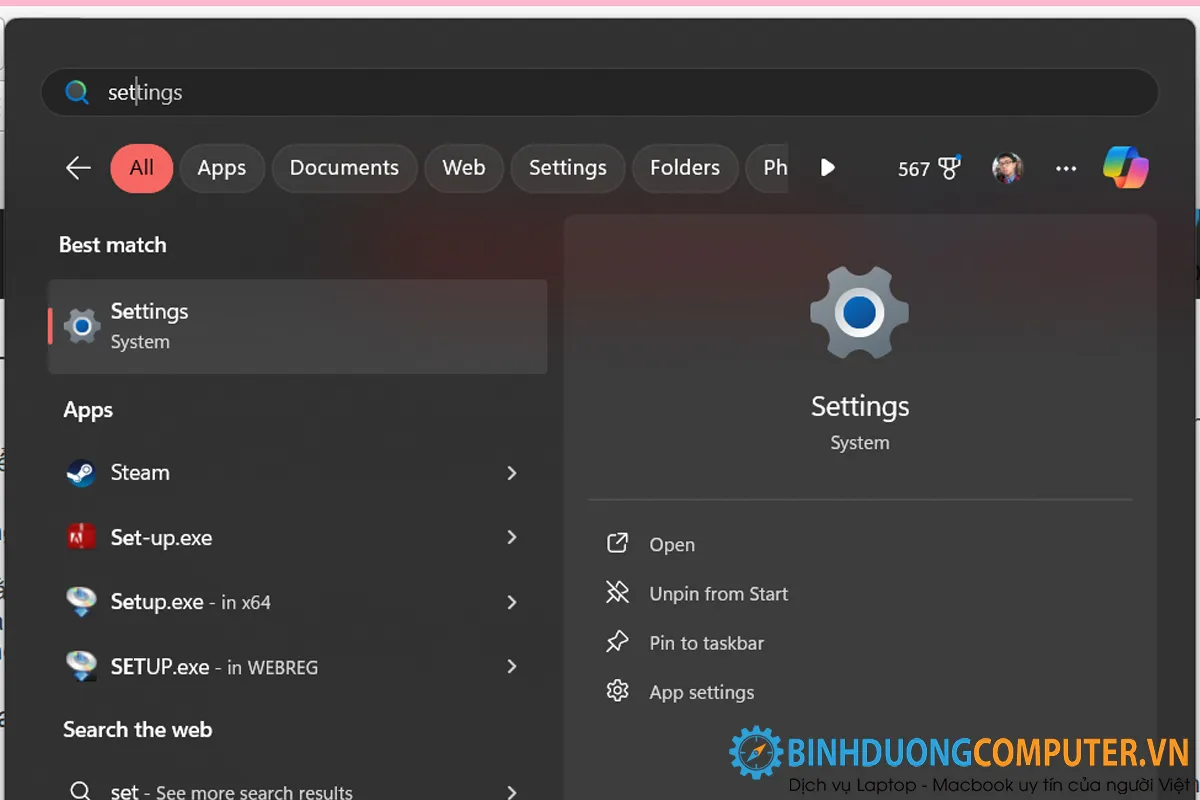Click Unpin from Start
The image size is (1200, 800).
pyautogui.click(x=718, y=593)
